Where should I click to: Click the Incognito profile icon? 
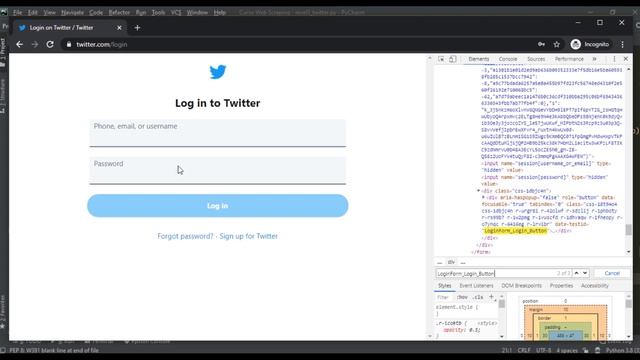click(576, 44)
